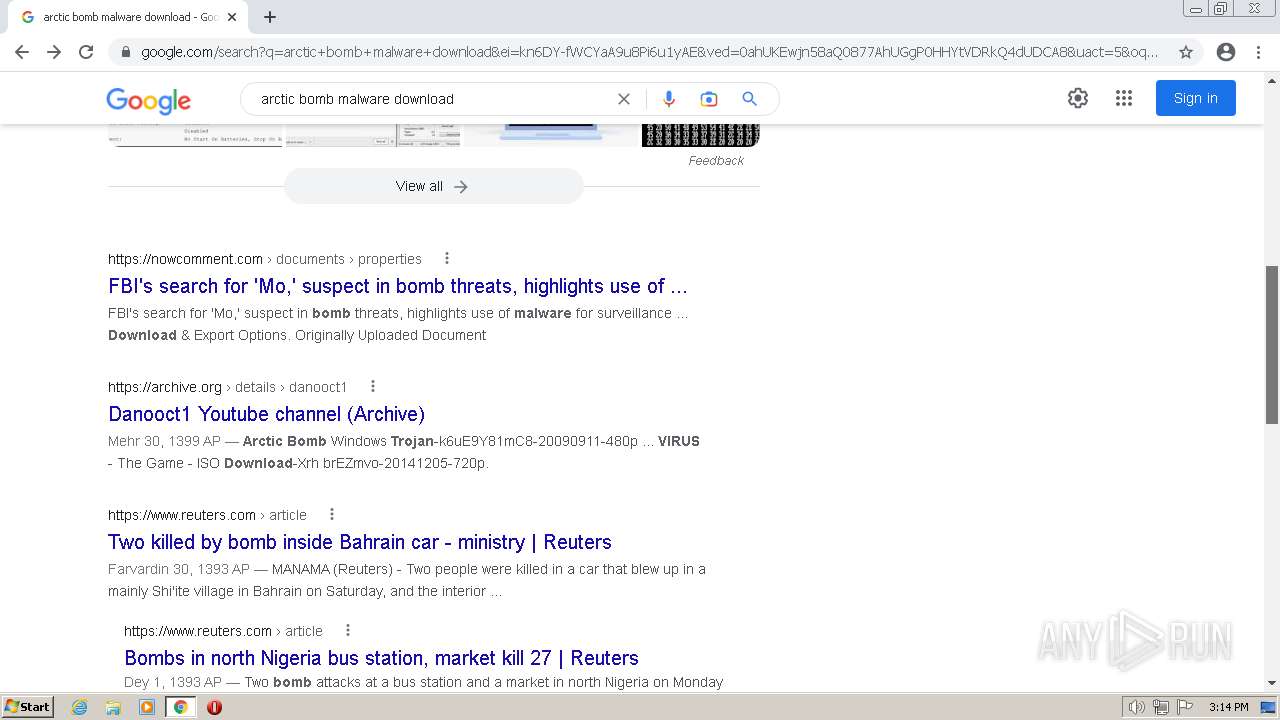Close the arctic bomb malware download tab
Viewport: 1280px width, 720px height.
232,17
